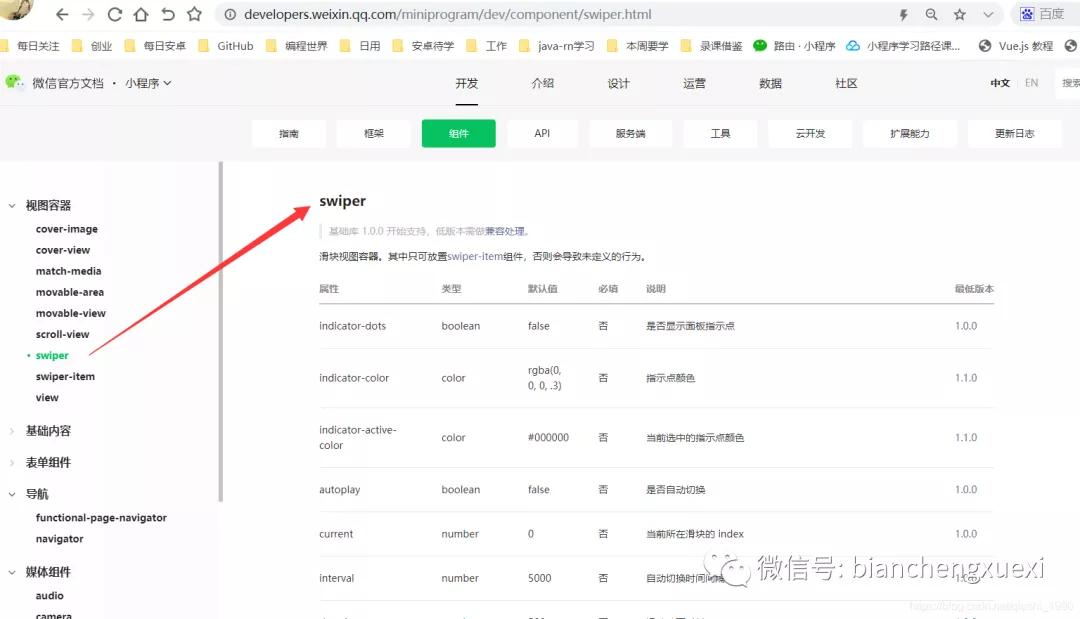Open the 社区 tab

(x=845, y=84)
